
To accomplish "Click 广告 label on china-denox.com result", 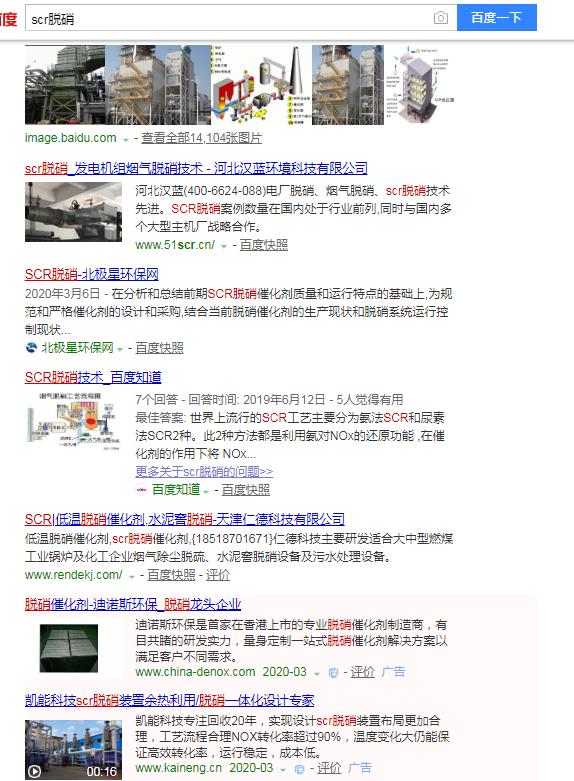I will coord(393,671).
